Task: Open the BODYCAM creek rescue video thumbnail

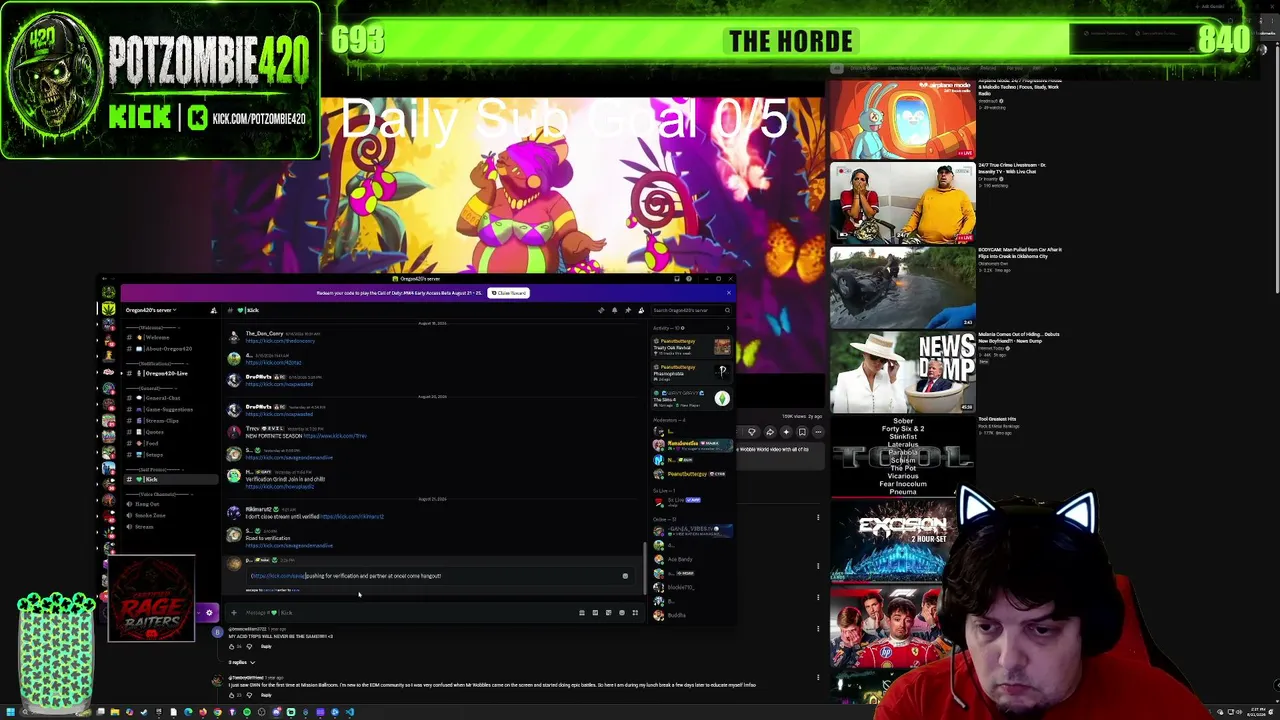Action: click(x=902, y=288)
